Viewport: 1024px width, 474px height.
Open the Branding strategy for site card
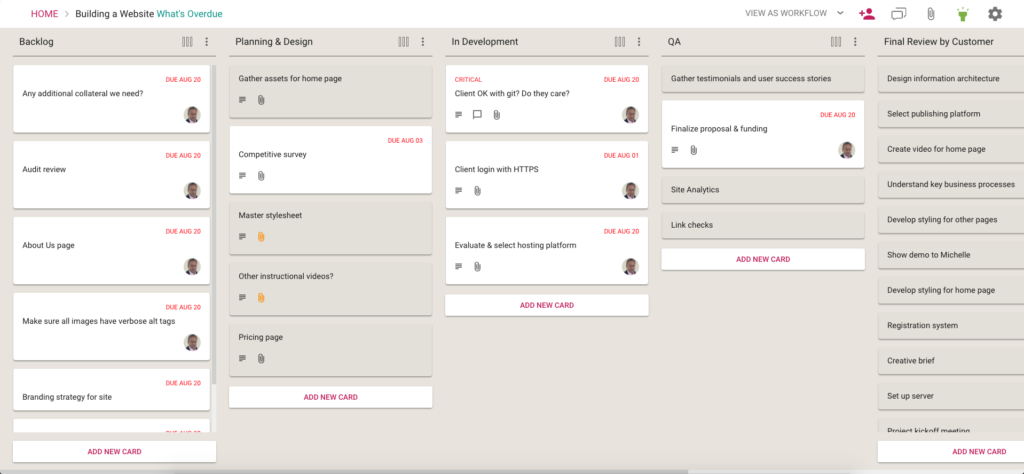point(112,390)
